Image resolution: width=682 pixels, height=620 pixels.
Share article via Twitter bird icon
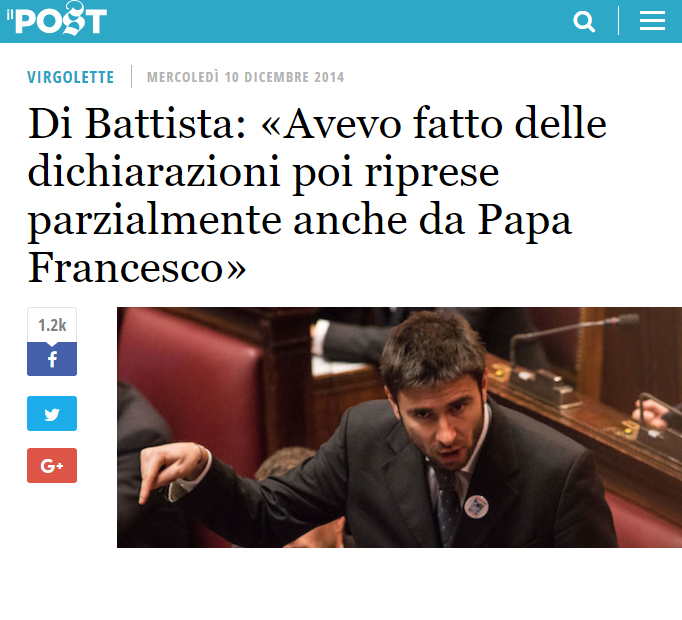(52, 413)
